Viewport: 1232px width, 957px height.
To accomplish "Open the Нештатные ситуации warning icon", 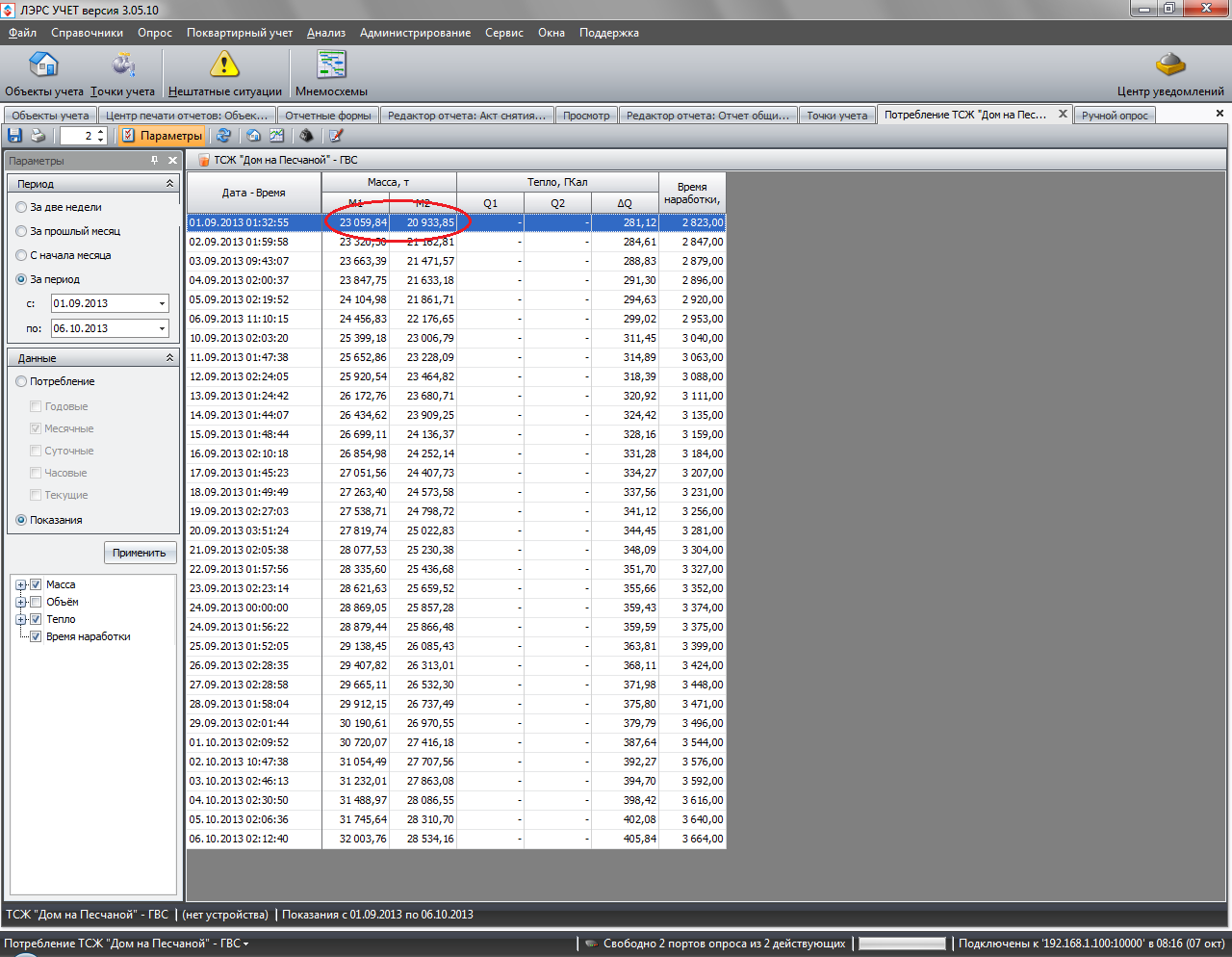I will [224, 65].
